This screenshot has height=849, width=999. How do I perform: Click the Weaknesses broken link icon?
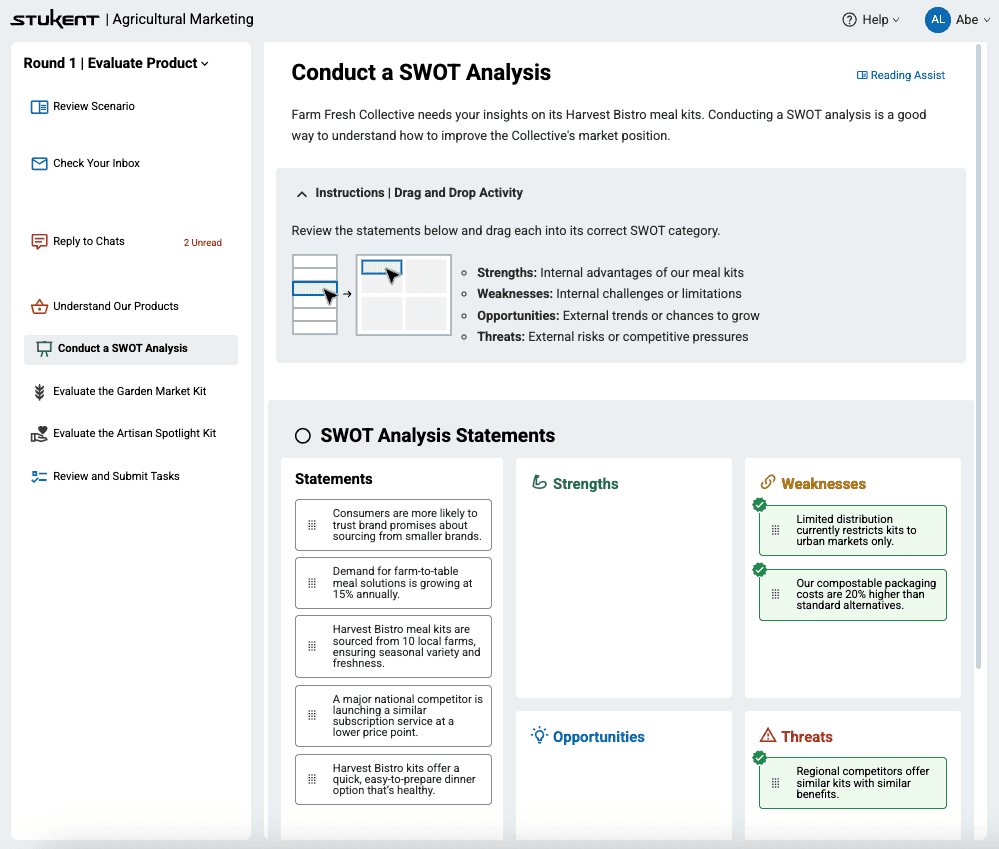click(x=768, y=482)
